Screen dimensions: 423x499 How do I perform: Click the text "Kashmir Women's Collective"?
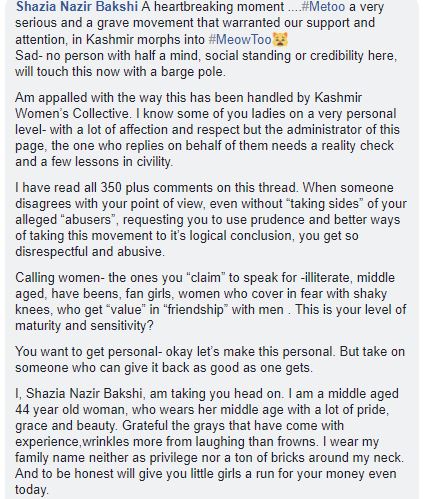188,105
